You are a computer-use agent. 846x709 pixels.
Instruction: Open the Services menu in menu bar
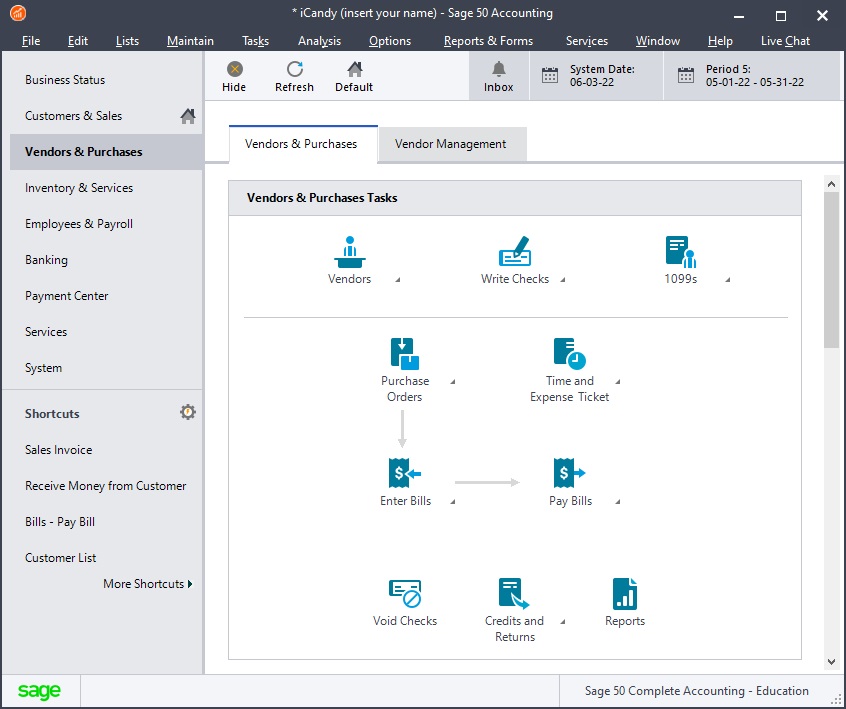[586, 41]
